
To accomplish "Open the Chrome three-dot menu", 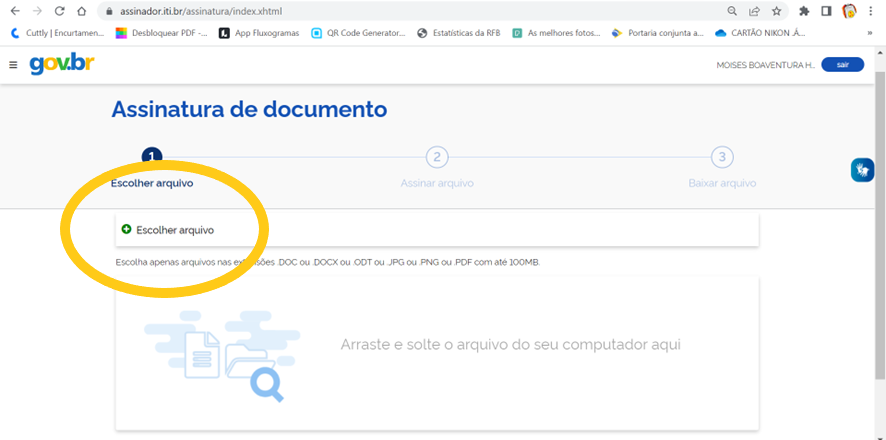I will [x=872, y=11].
